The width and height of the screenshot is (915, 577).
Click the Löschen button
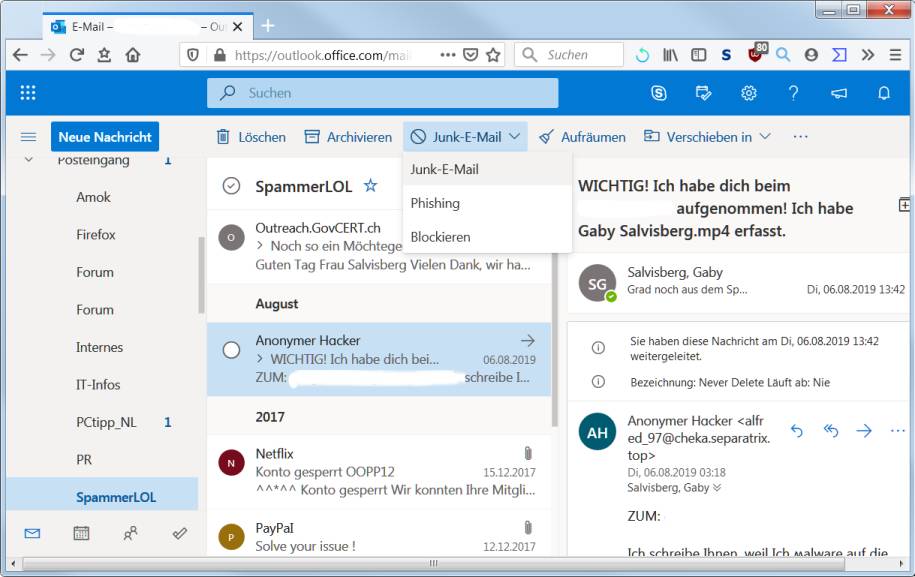pos(251,137)
